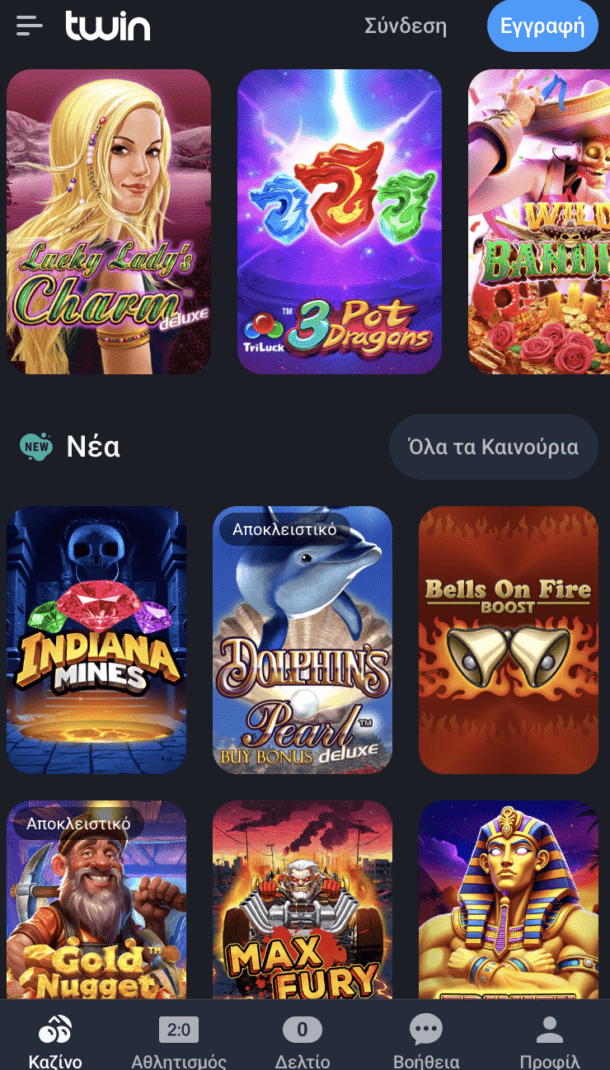Launch the Bells On Fire Boost game

pos(508,640)
